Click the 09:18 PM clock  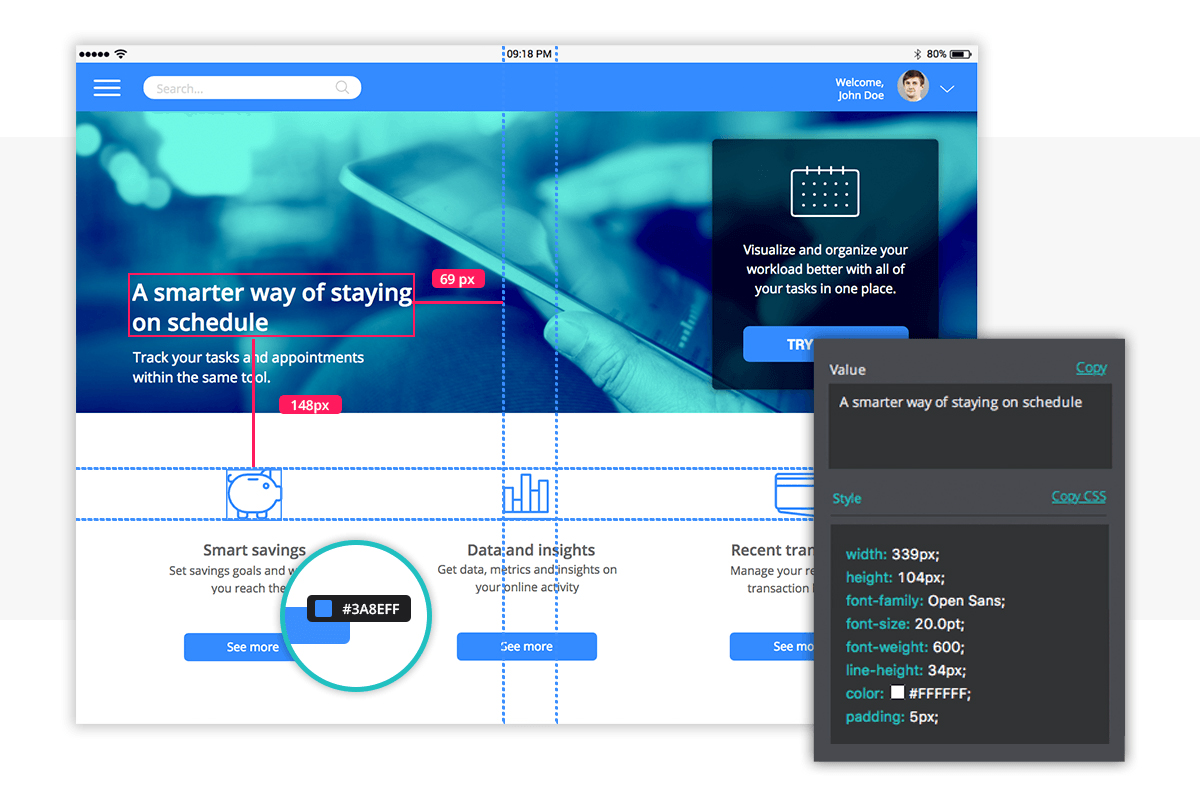coord(529,54)
